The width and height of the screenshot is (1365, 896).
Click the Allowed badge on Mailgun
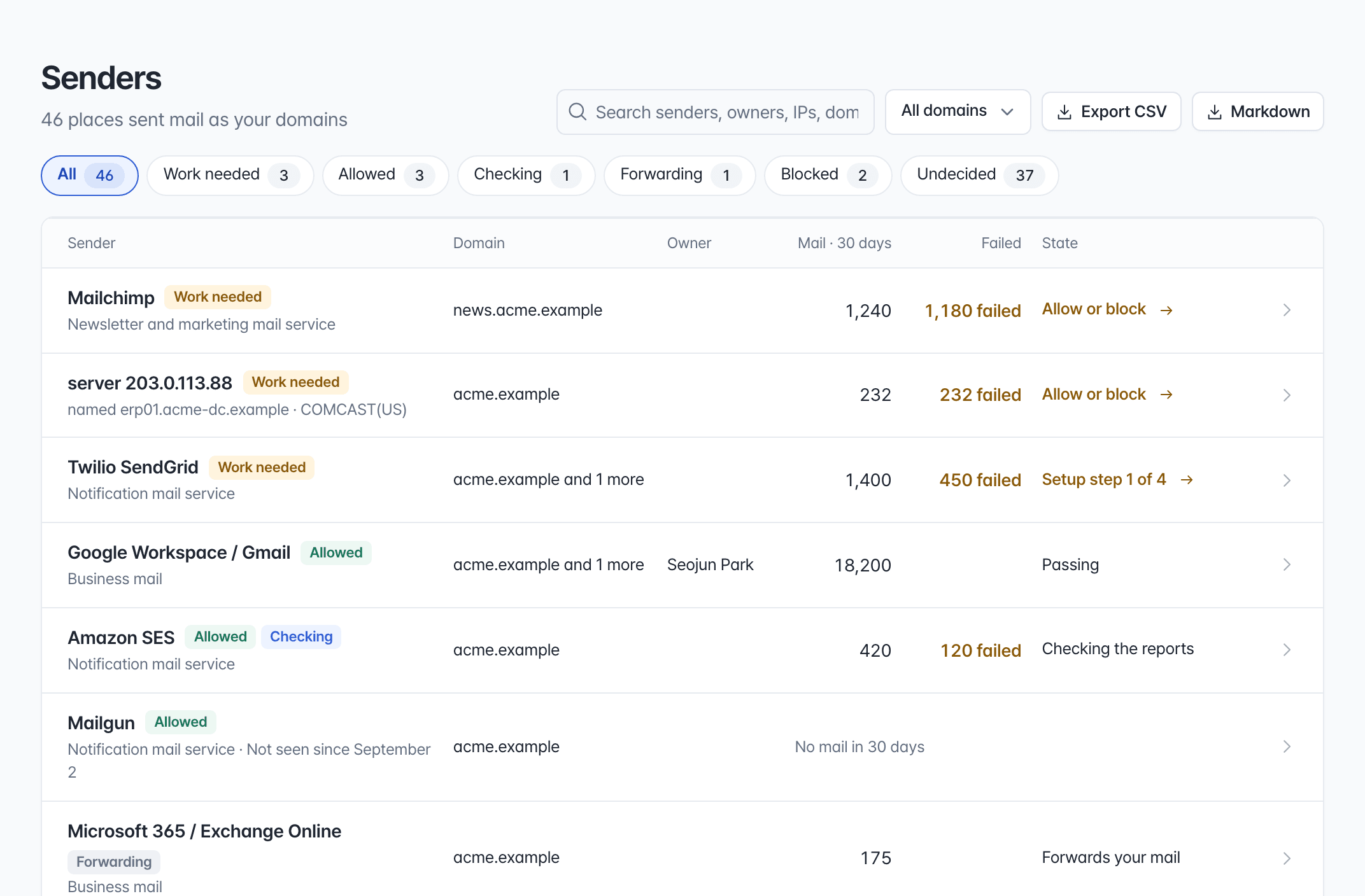point(181,722)
